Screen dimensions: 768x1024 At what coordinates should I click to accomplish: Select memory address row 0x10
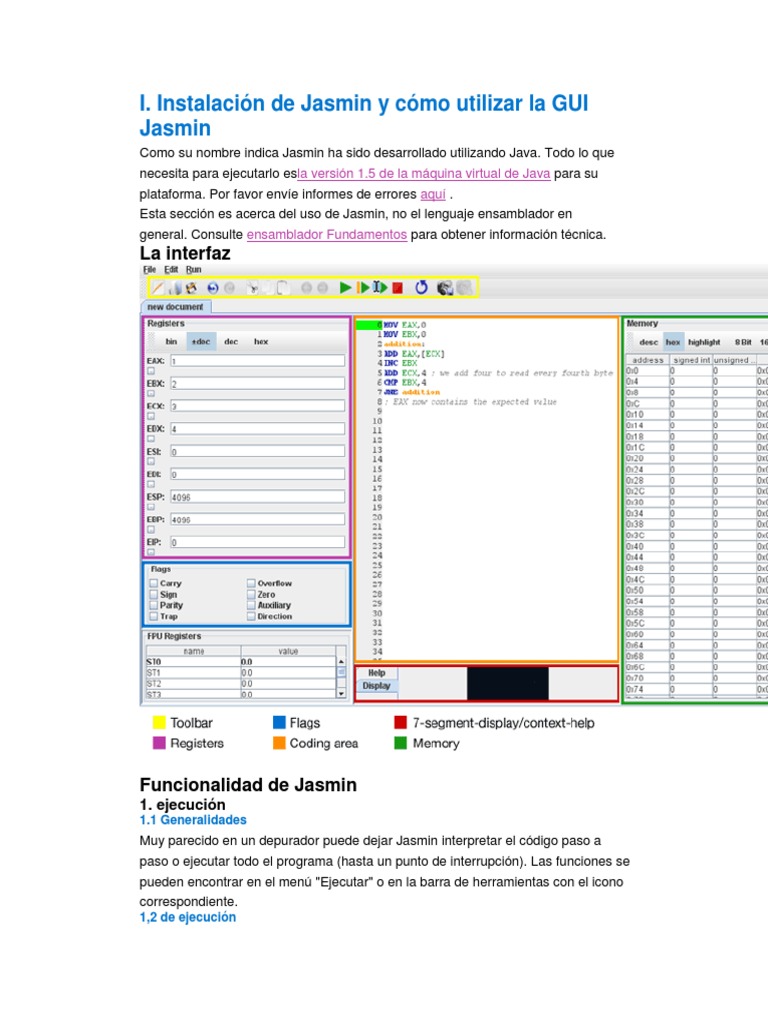[x=697, y=414]
